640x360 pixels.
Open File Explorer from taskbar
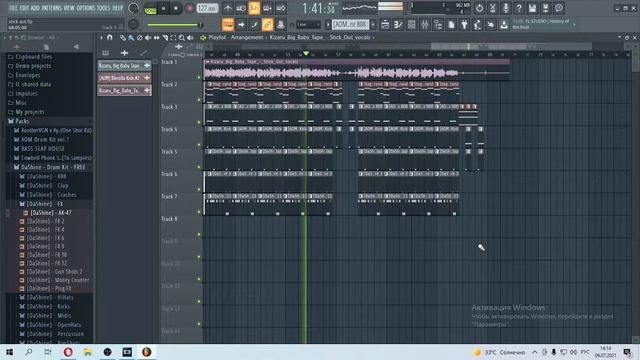point(88,352)
